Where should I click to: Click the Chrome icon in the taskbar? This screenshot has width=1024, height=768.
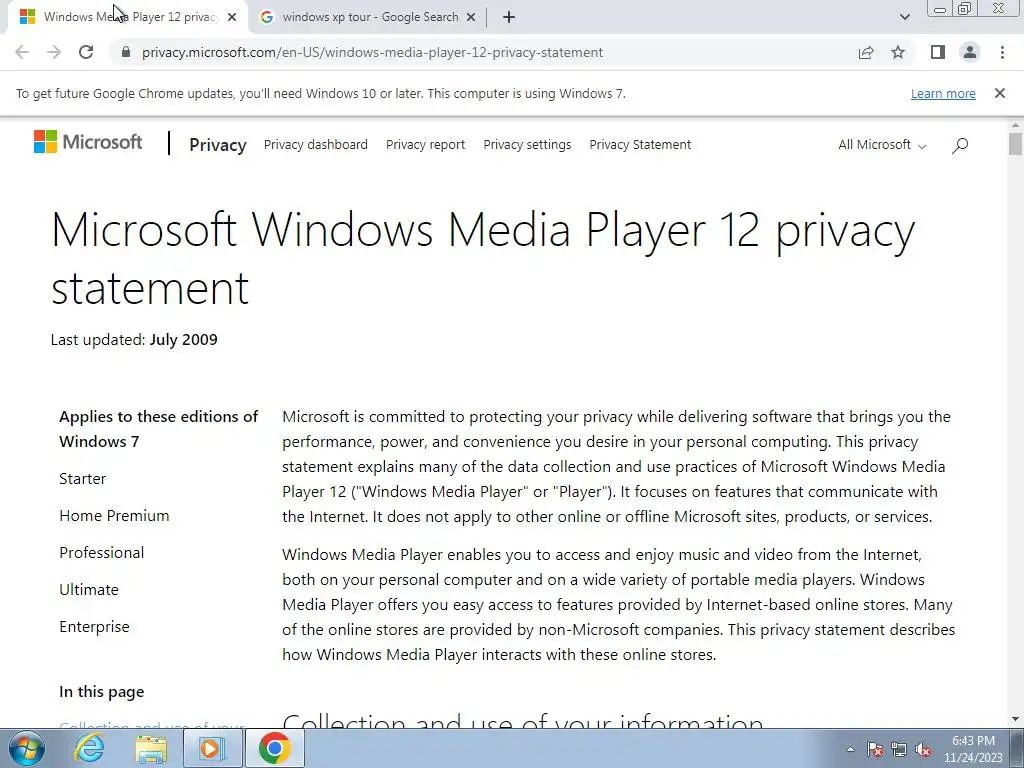click(274, 748)
